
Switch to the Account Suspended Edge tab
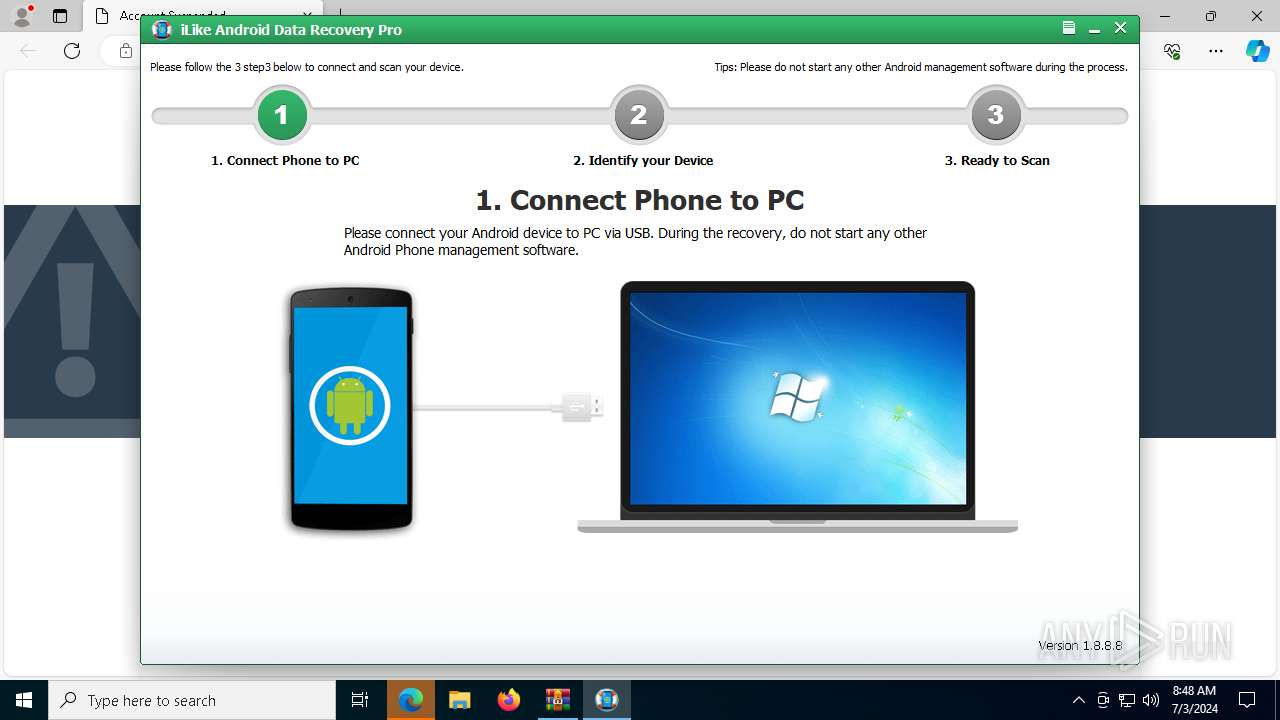coord(205,16)
